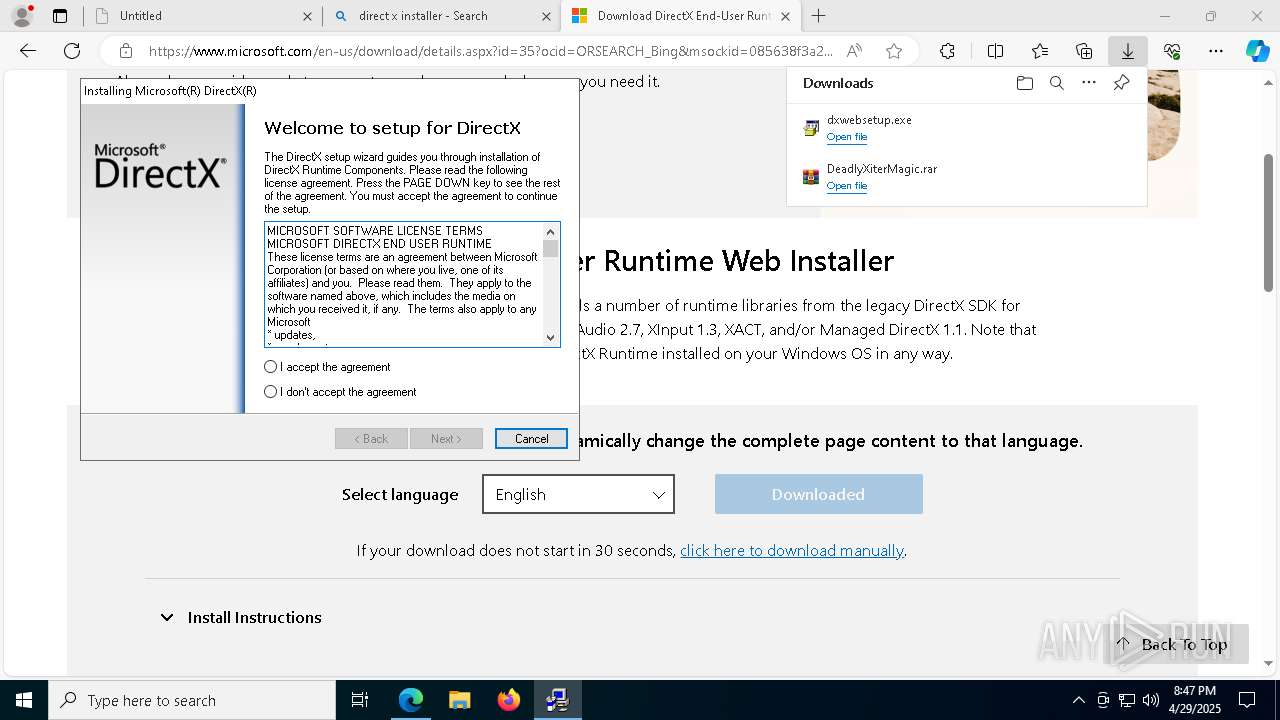Click taskbar clock showing 8:47 PM

coord(1194,700)
